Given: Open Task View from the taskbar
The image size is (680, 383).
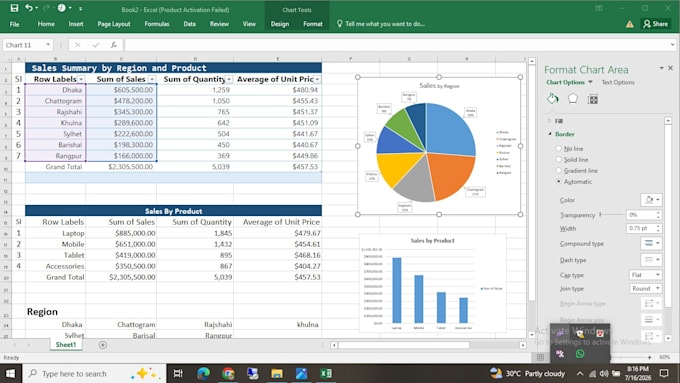Looking at the screenshot, I should coord(178,373).
